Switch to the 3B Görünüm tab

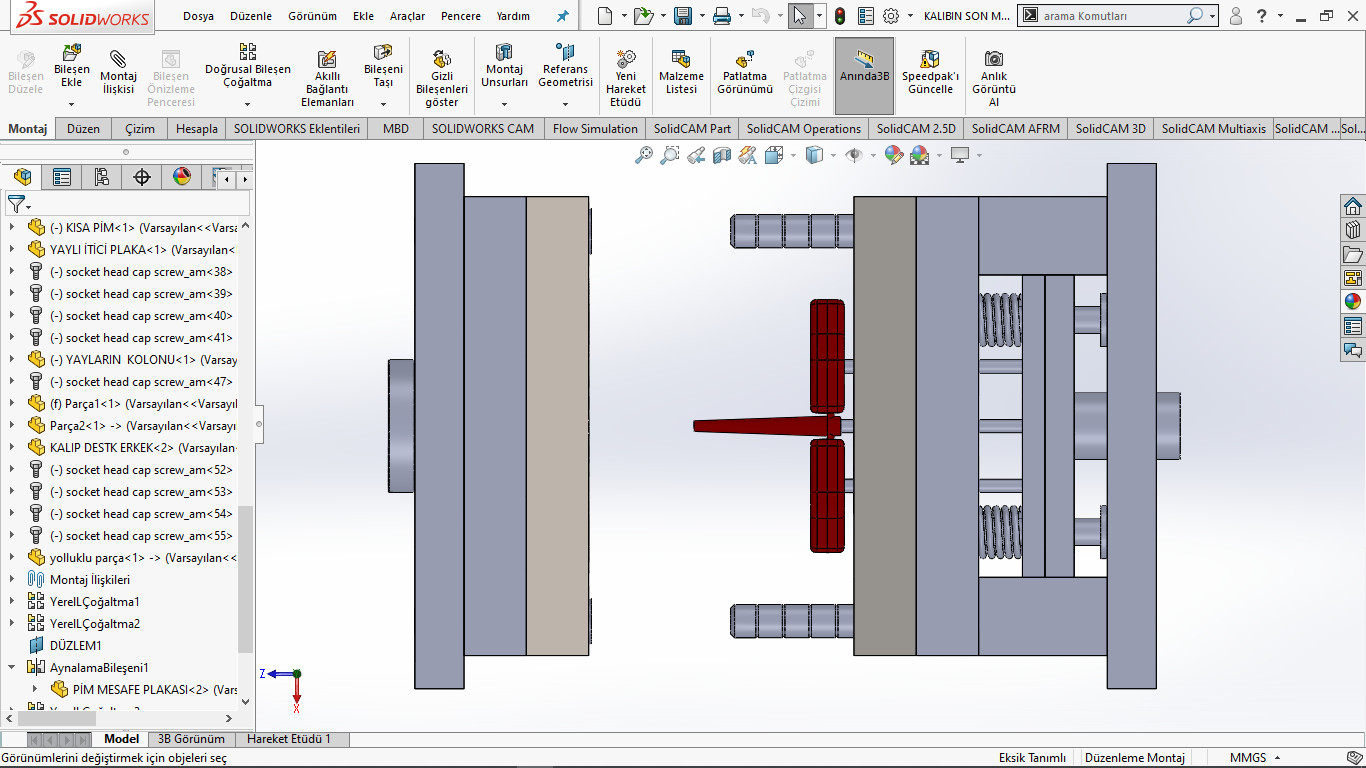(x=191, y=739)
